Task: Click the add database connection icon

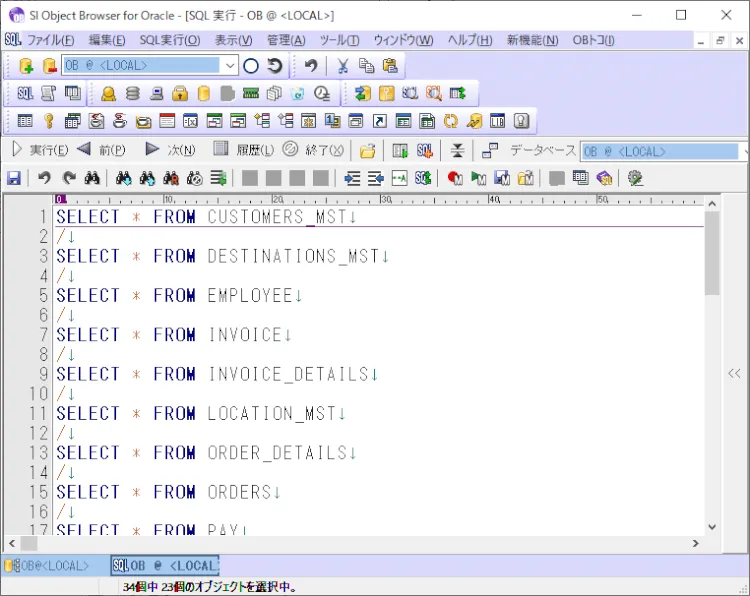Action: (26, 66)
